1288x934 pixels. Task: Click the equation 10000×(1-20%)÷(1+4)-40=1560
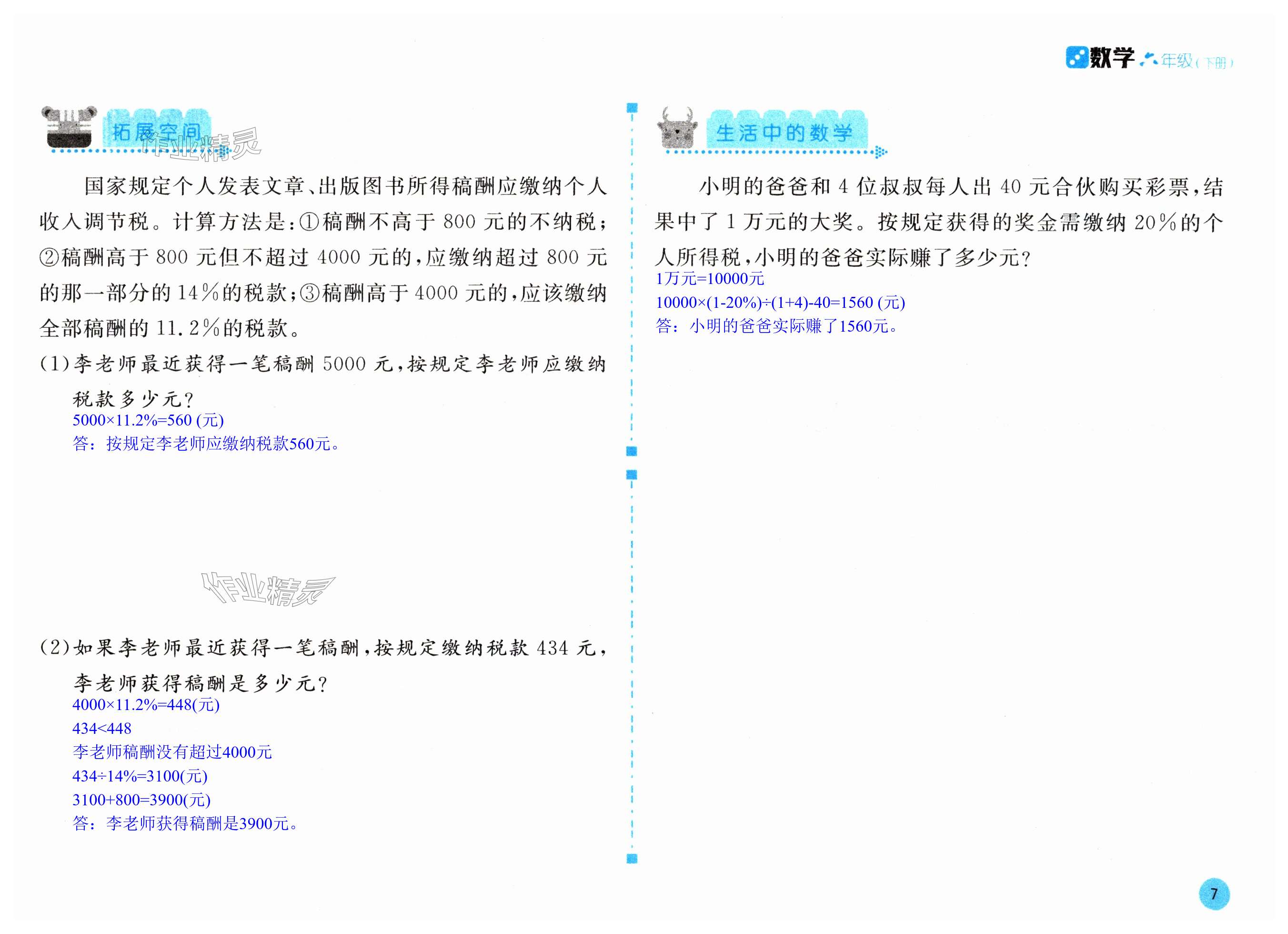point(780,302)
